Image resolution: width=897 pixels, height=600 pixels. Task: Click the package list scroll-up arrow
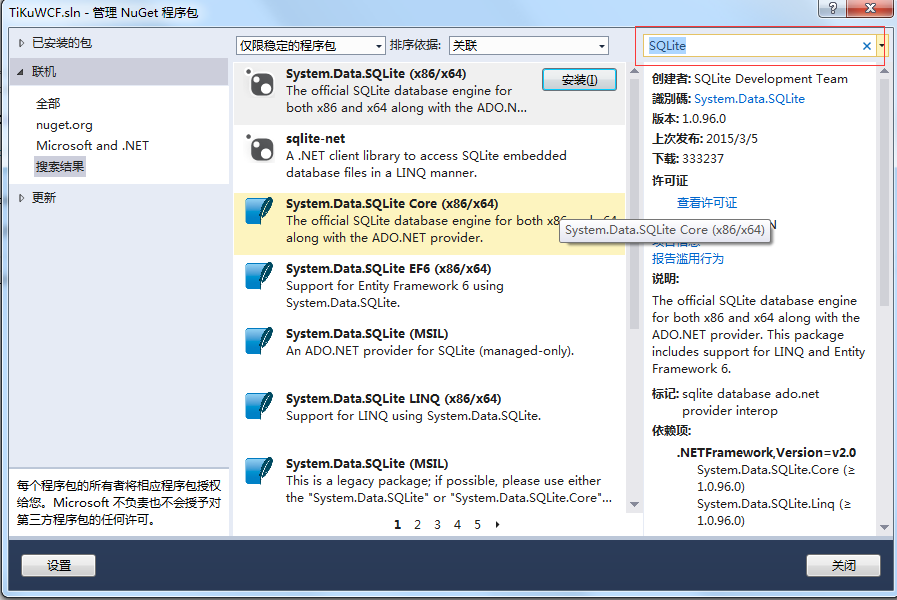[x=634, y=71]
